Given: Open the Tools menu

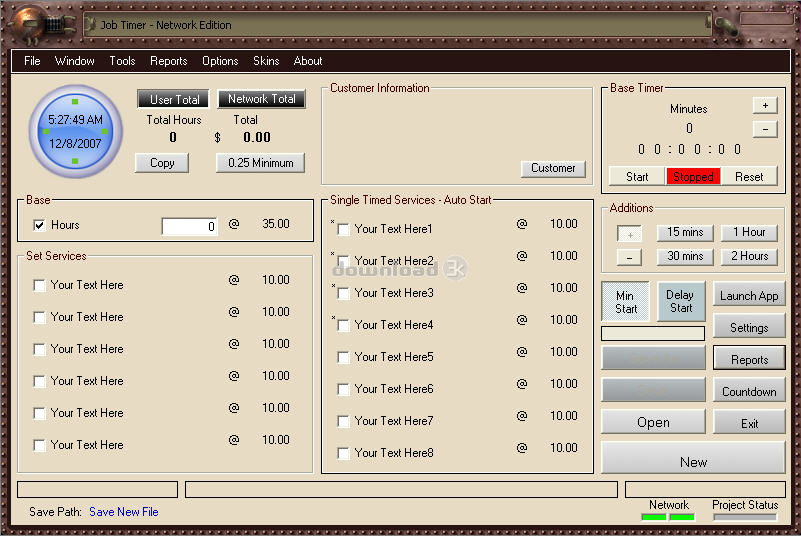Looking at the screenshot, I should coord(122,61).
